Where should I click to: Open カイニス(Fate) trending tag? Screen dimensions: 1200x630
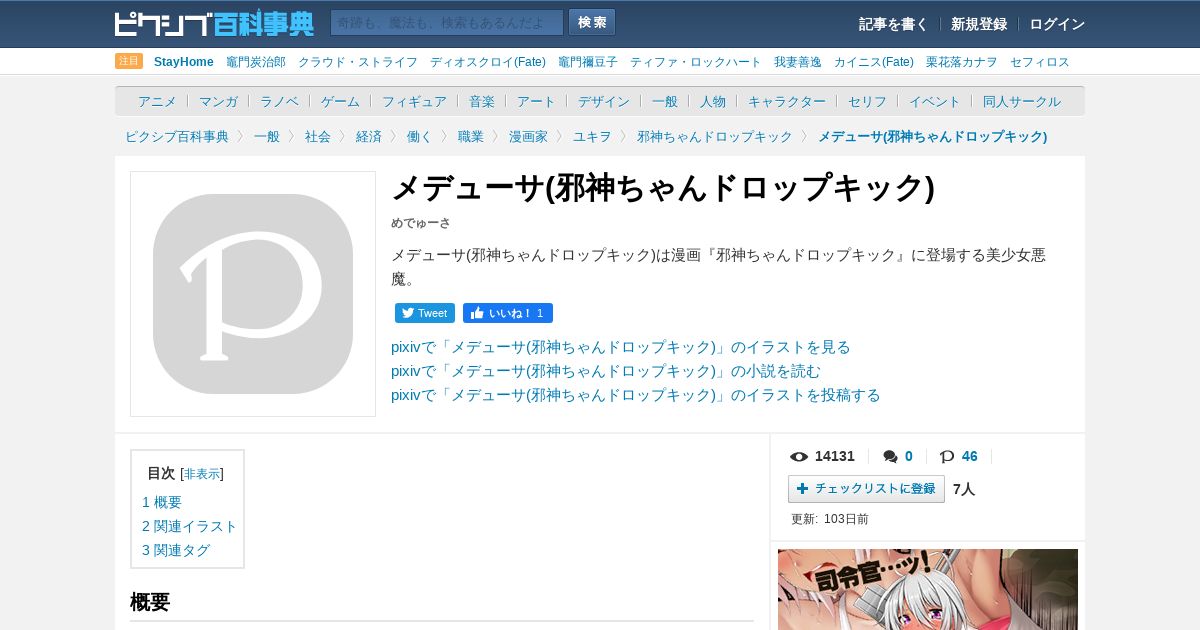(874, 62)
